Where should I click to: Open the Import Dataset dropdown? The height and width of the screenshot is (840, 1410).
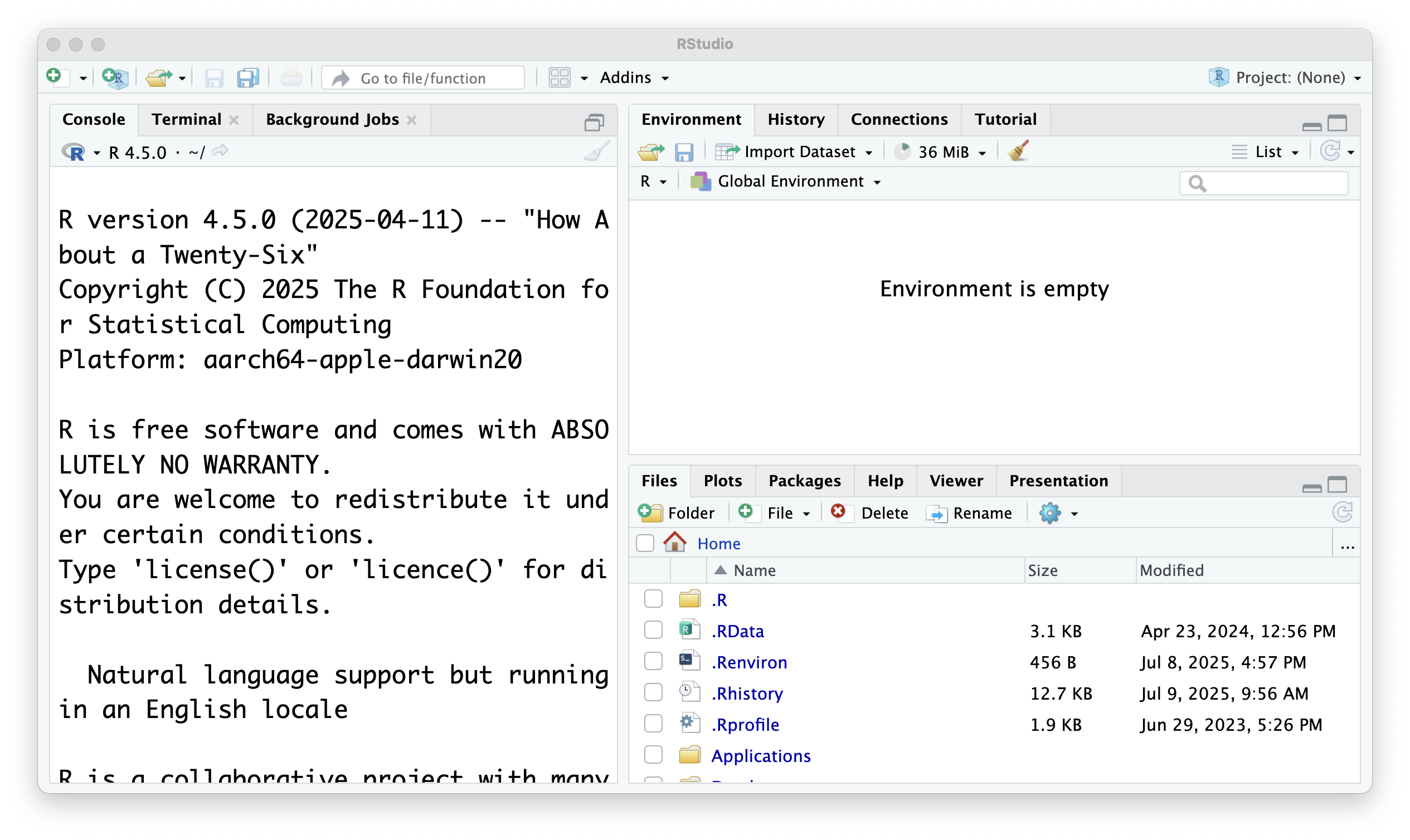point(799,152)
